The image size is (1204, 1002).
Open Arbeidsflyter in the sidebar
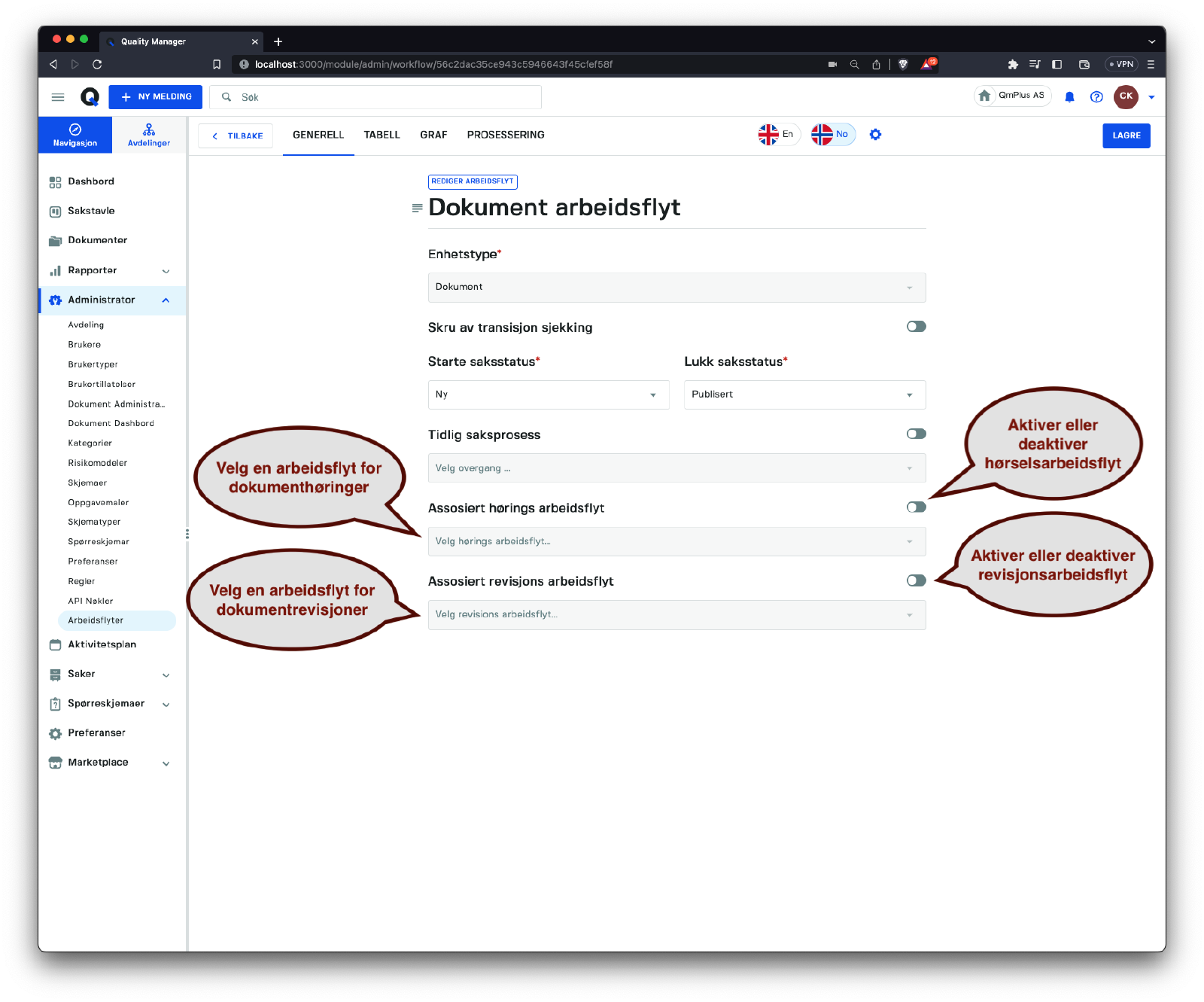96,620
